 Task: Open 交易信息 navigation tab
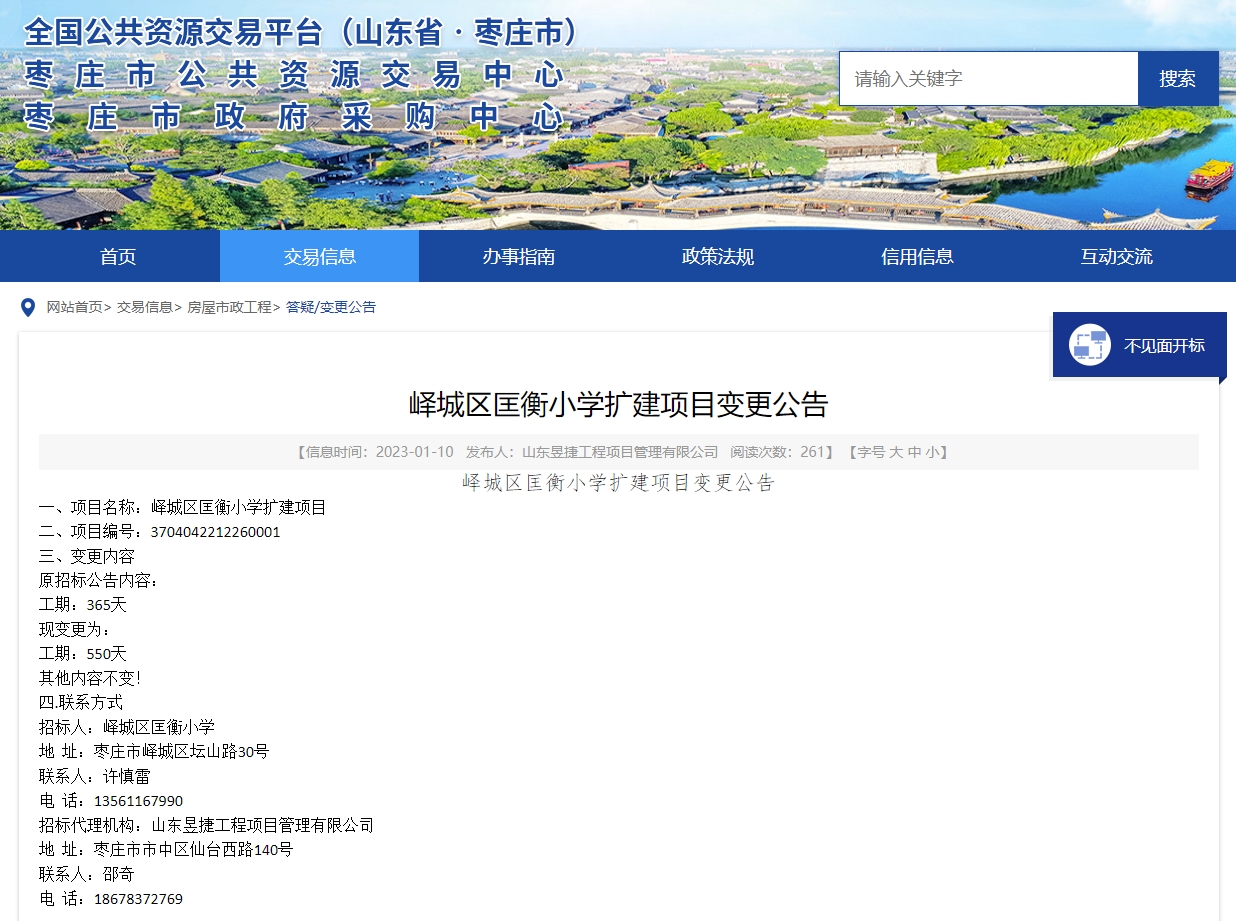[319, 256]
